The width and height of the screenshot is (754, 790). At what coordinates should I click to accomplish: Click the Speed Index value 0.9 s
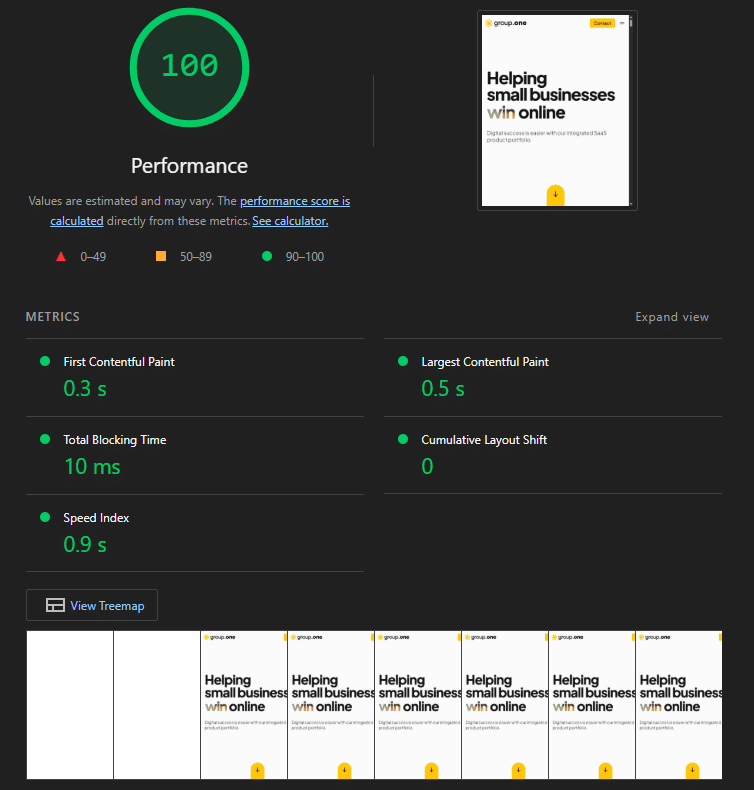point(85,545)
